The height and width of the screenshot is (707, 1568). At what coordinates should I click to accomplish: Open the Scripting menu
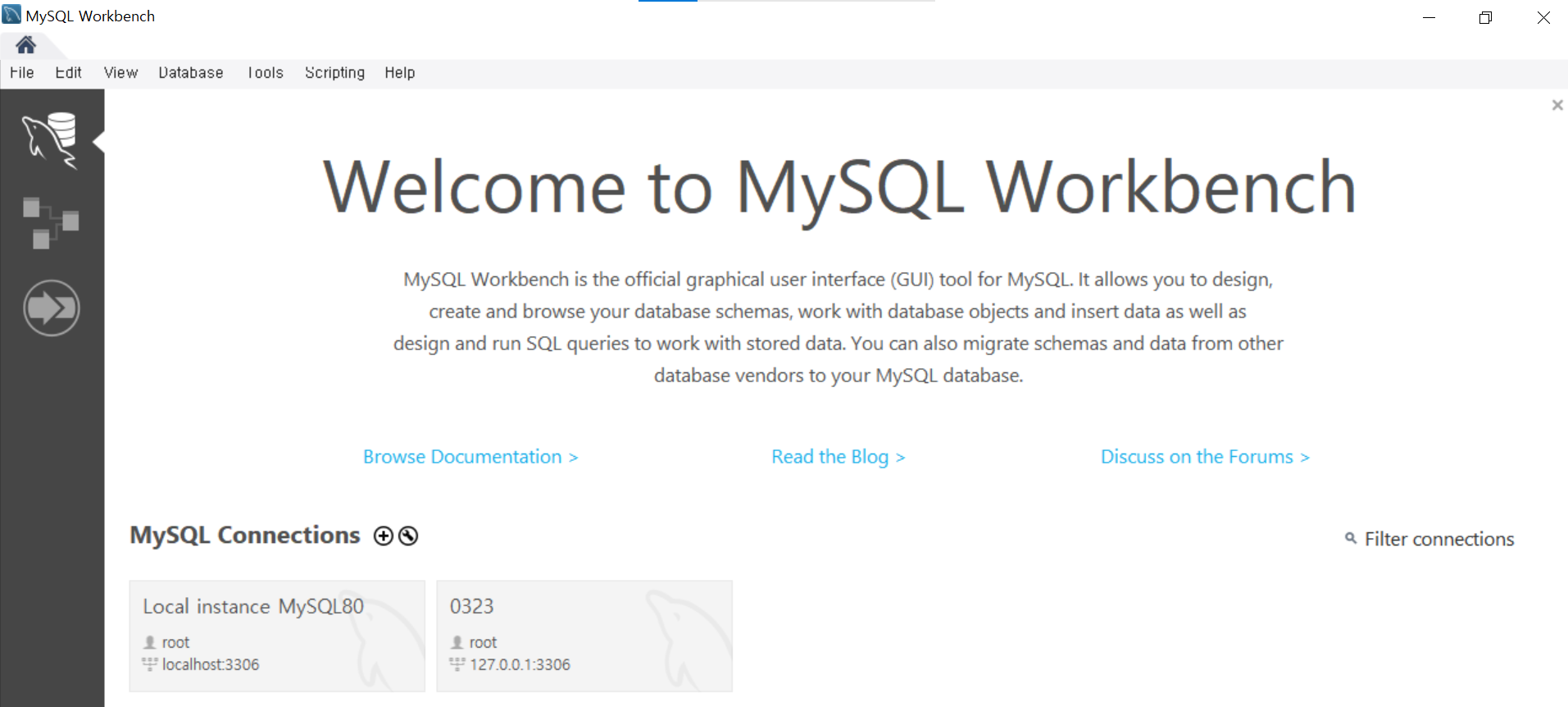click(334, 72)
